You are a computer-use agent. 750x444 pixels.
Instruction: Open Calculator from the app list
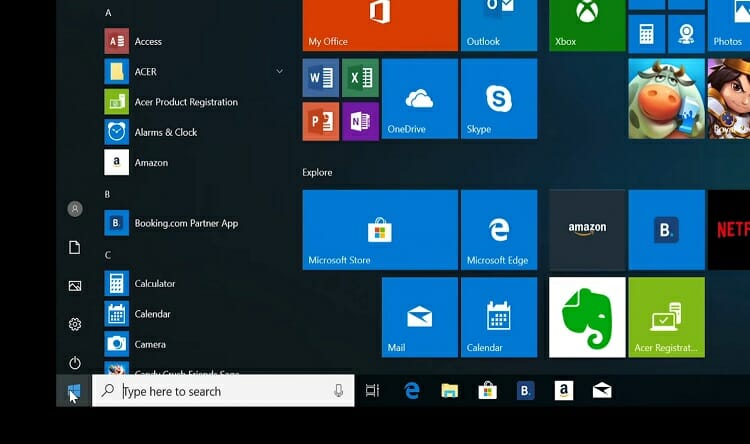point(196,284)
